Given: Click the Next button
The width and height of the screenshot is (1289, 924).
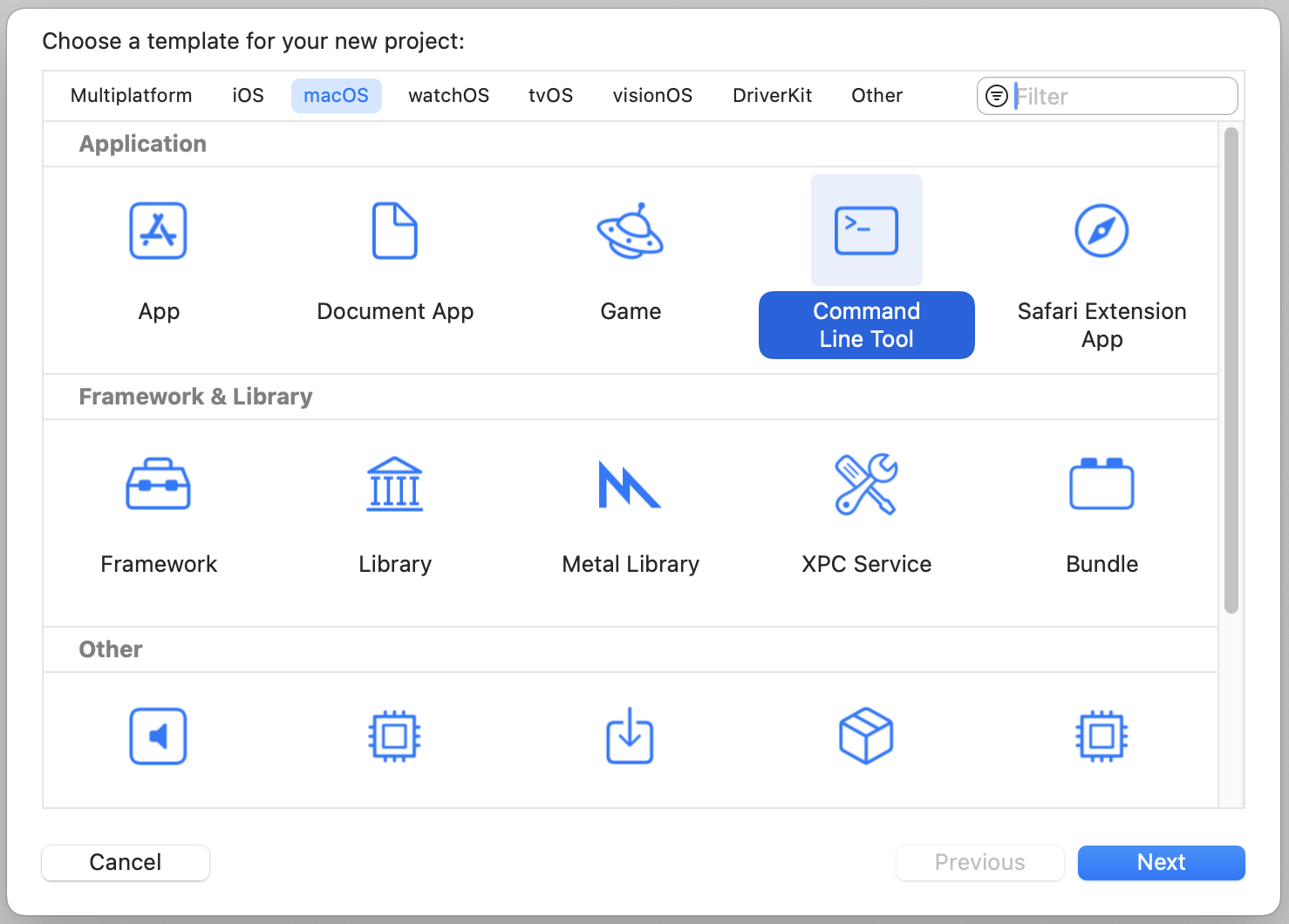Looking at the screenshot, I should pyautogui.click(x=1162, y=862).
